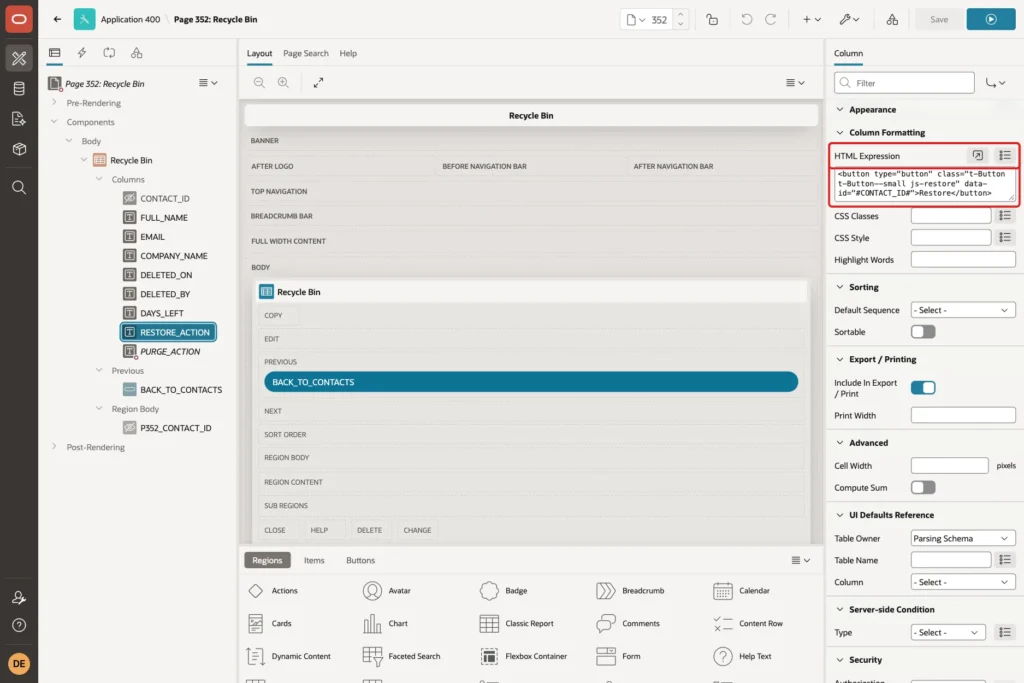This screenshot has height=683, width=1024.
Task: Expand the layout pane to full size
Action: coord(318,82)
